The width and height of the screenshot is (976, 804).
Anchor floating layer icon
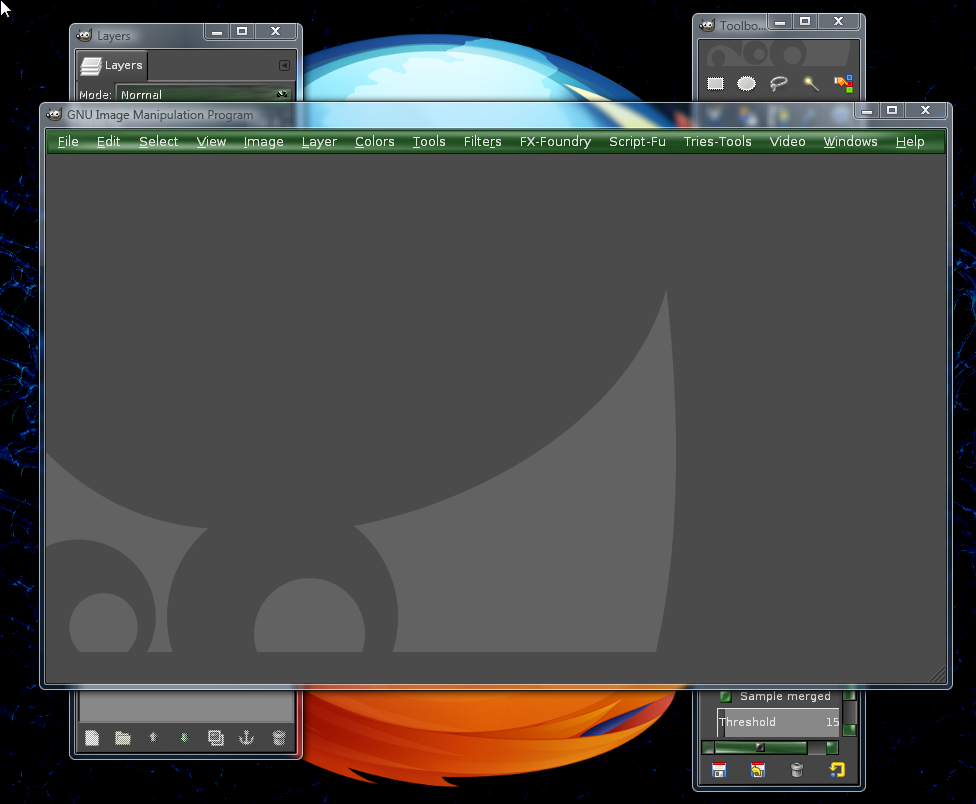coord(246,738)
